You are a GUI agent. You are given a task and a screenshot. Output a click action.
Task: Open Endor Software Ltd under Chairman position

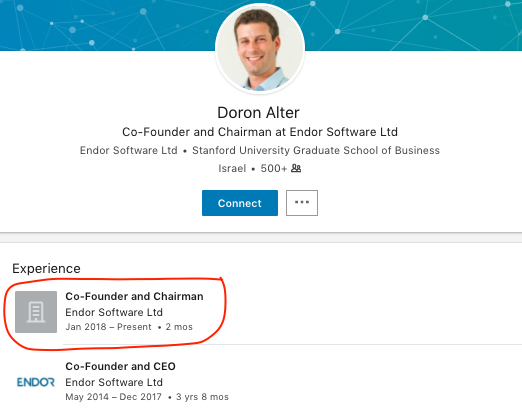114,312
